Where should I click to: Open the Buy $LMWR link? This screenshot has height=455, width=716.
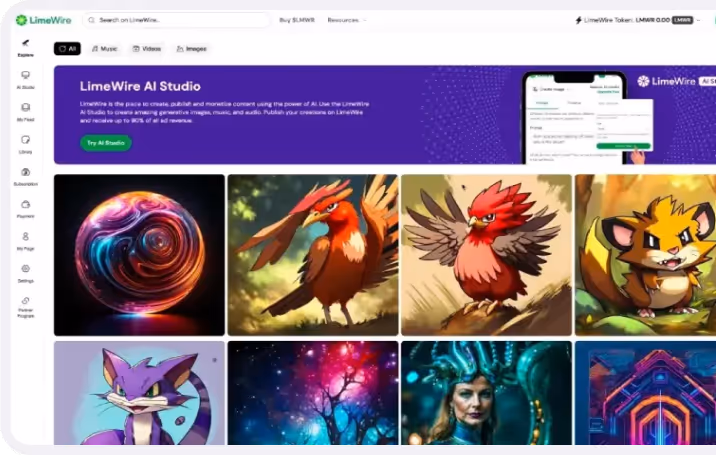tap(297, 20)
